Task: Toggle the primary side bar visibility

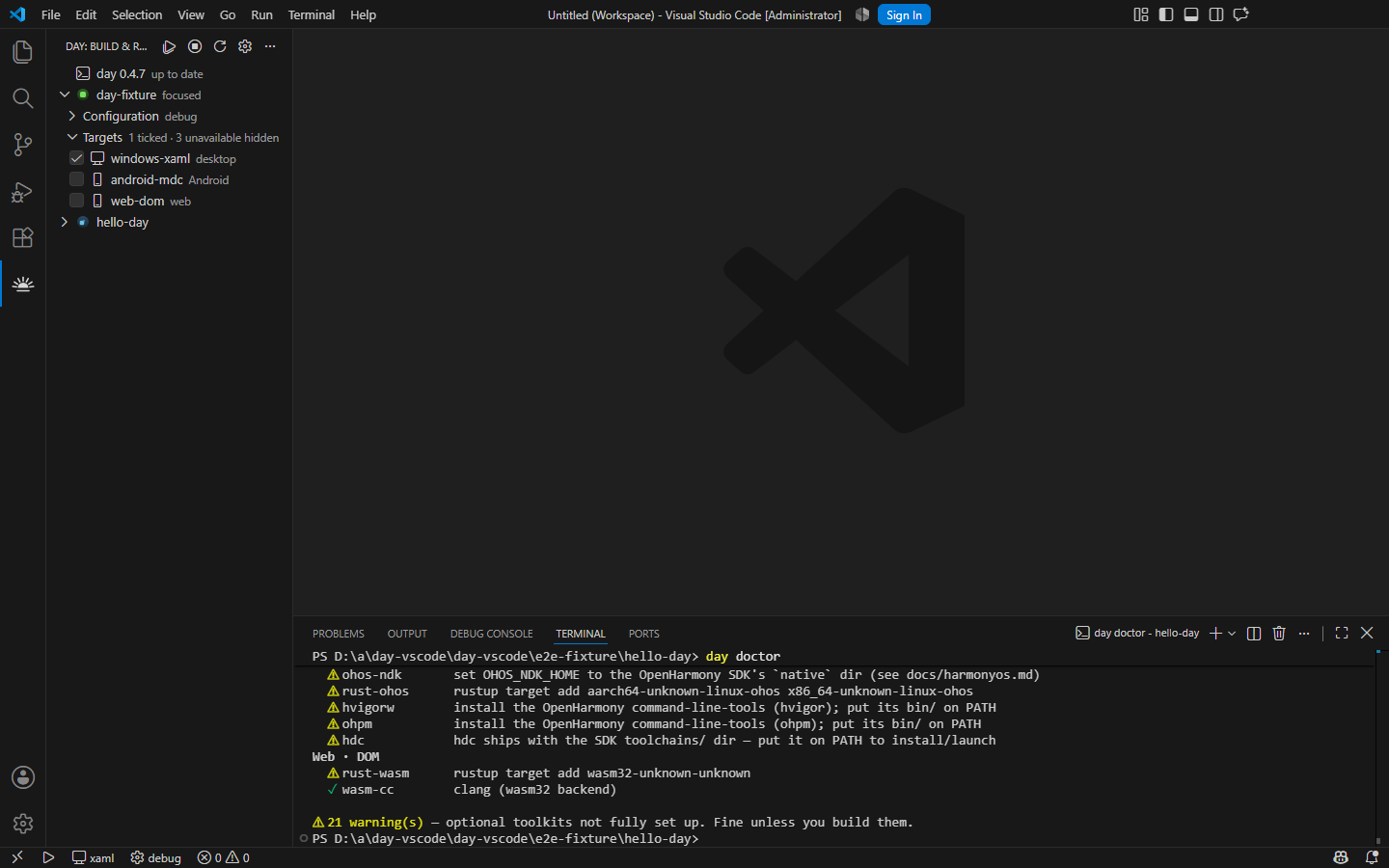Action: (x=1166, y=14)
